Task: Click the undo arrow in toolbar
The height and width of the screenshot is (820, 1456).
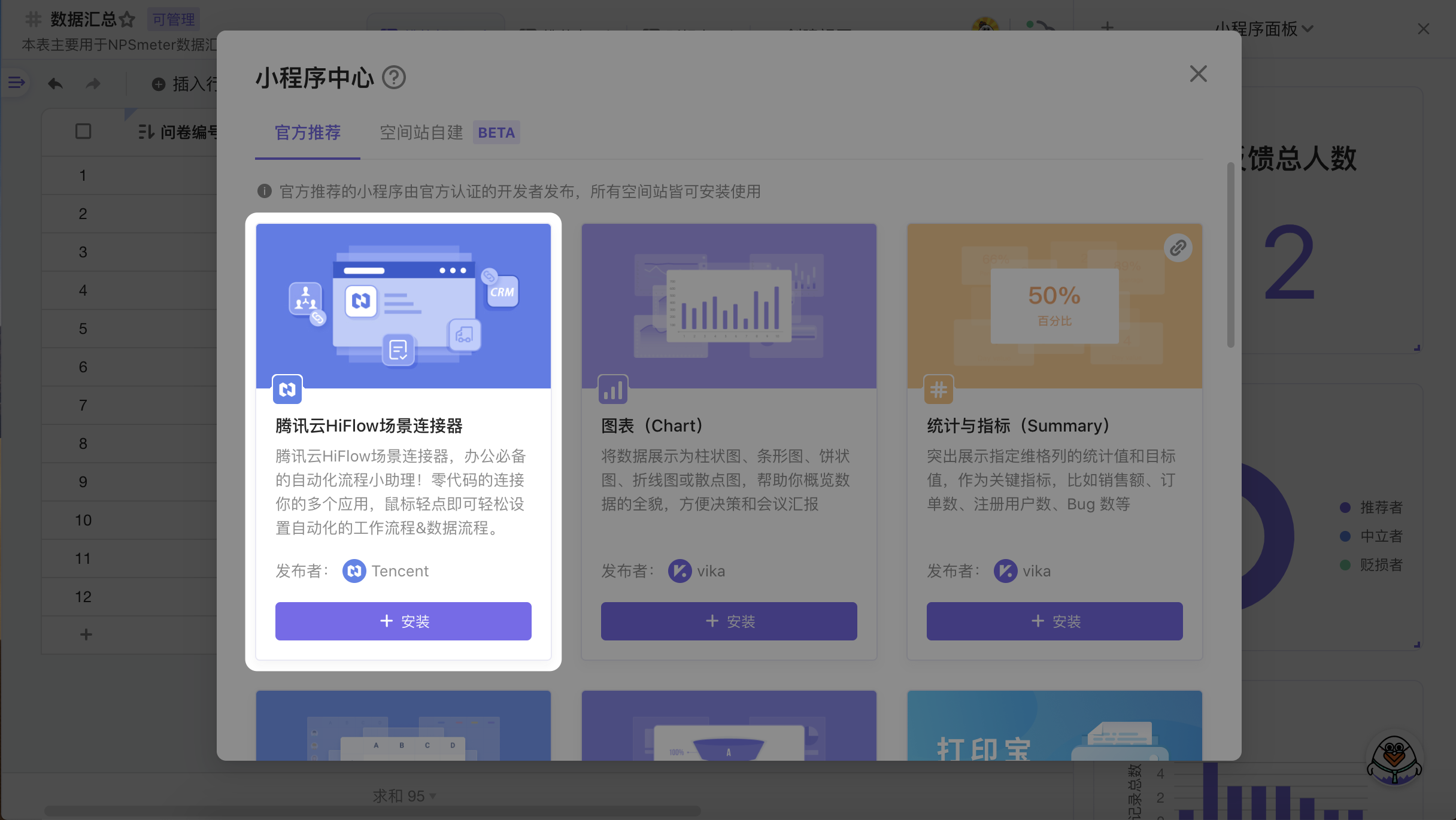Action: [55, 84]
